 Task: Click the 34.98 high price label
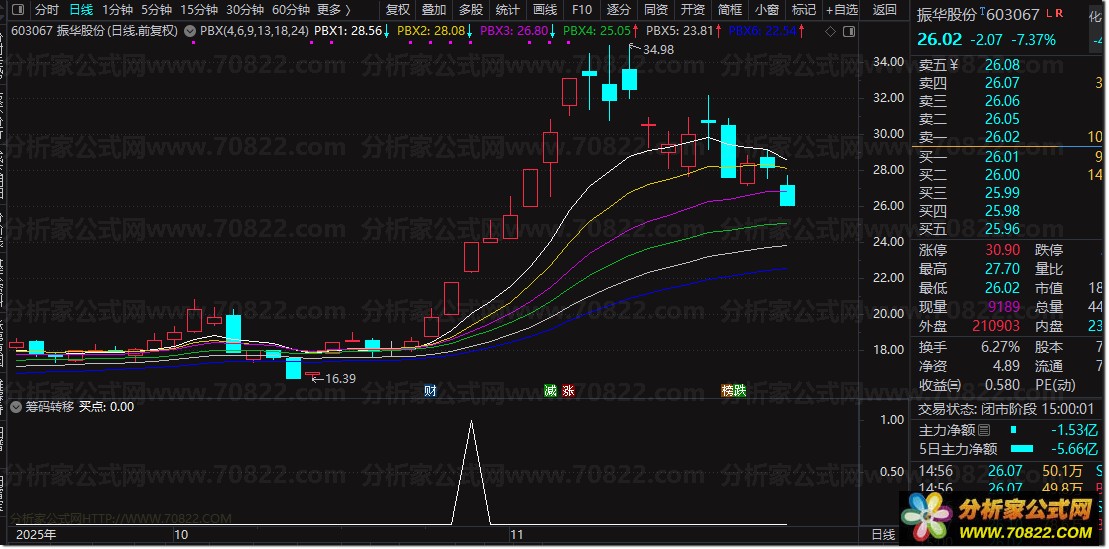(658, 50)
